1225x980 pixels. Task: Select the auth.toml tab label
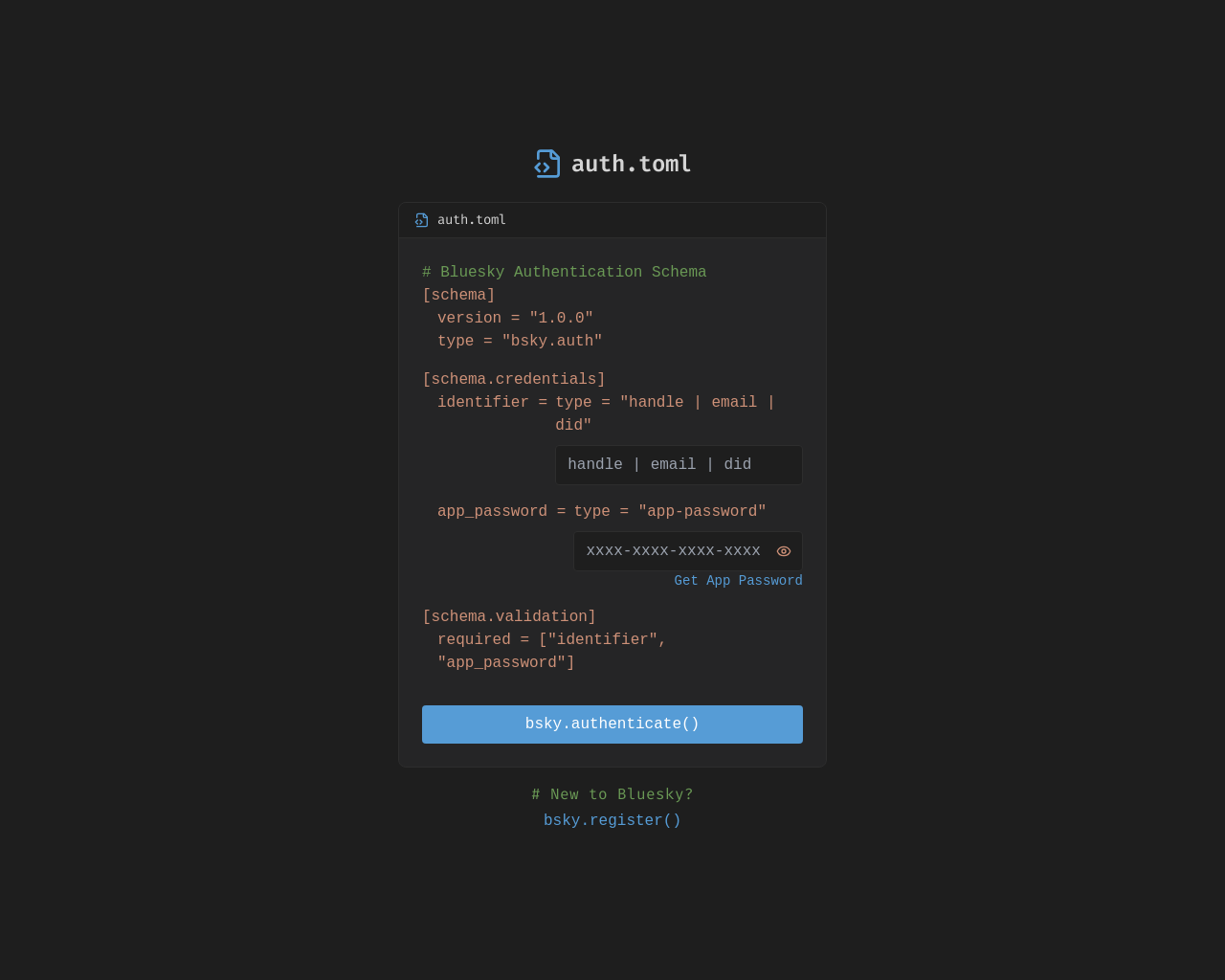coord(472,220)
